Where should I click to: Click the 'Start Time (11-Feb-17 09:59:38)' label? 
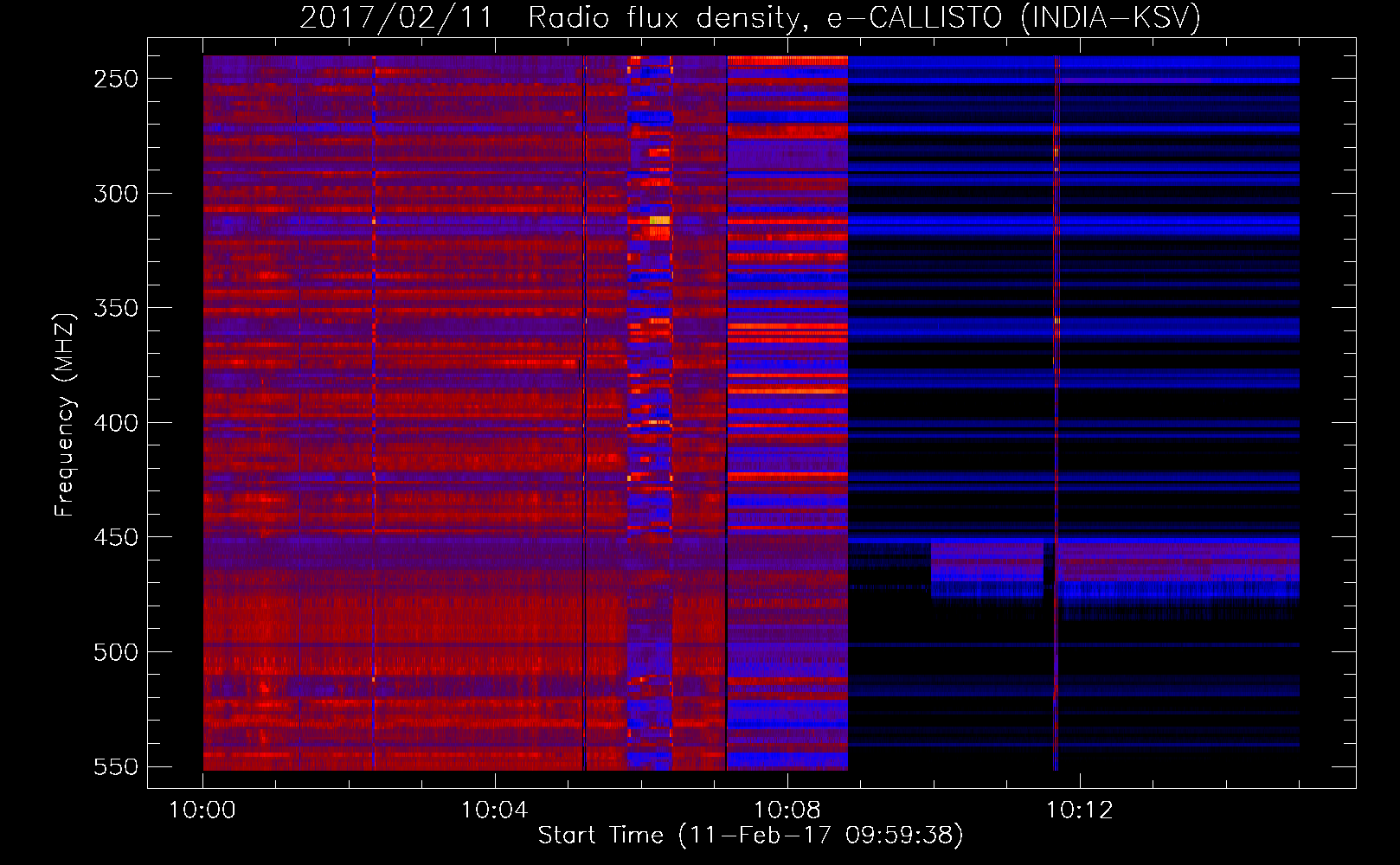pos(750,836)
